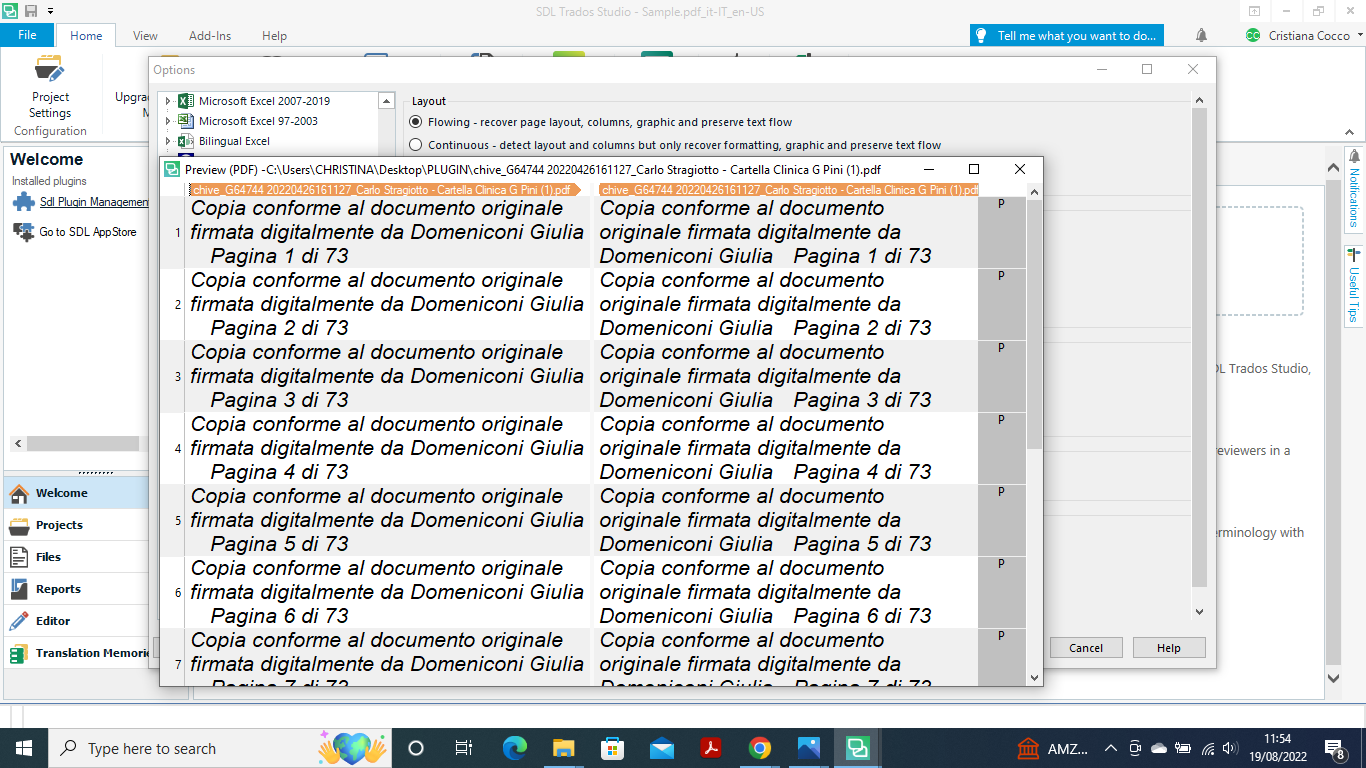The width and height of the screenshot is (1366, 768).
Task: Open the Projects view
Action: 75,525
